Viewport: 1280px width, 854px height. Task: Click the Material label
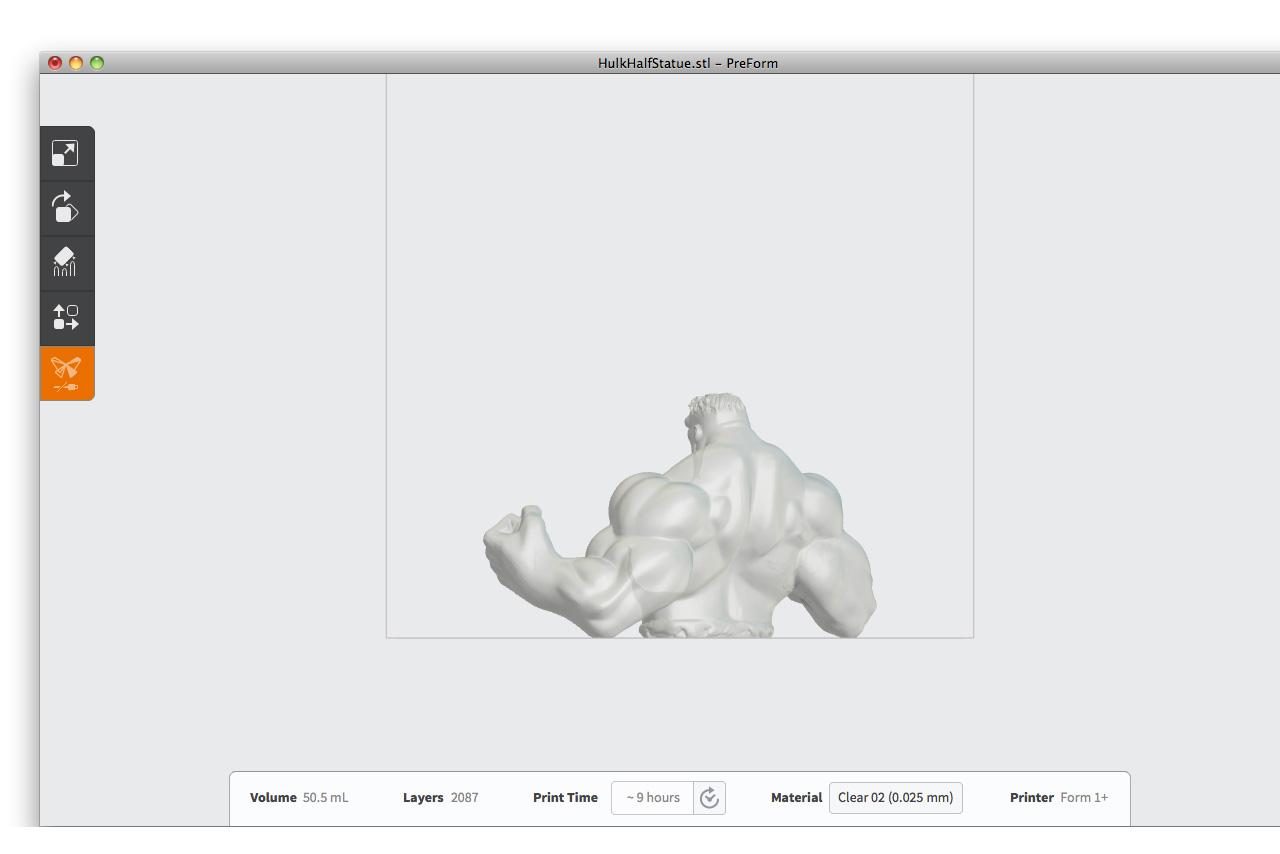[x=796, y=798]
